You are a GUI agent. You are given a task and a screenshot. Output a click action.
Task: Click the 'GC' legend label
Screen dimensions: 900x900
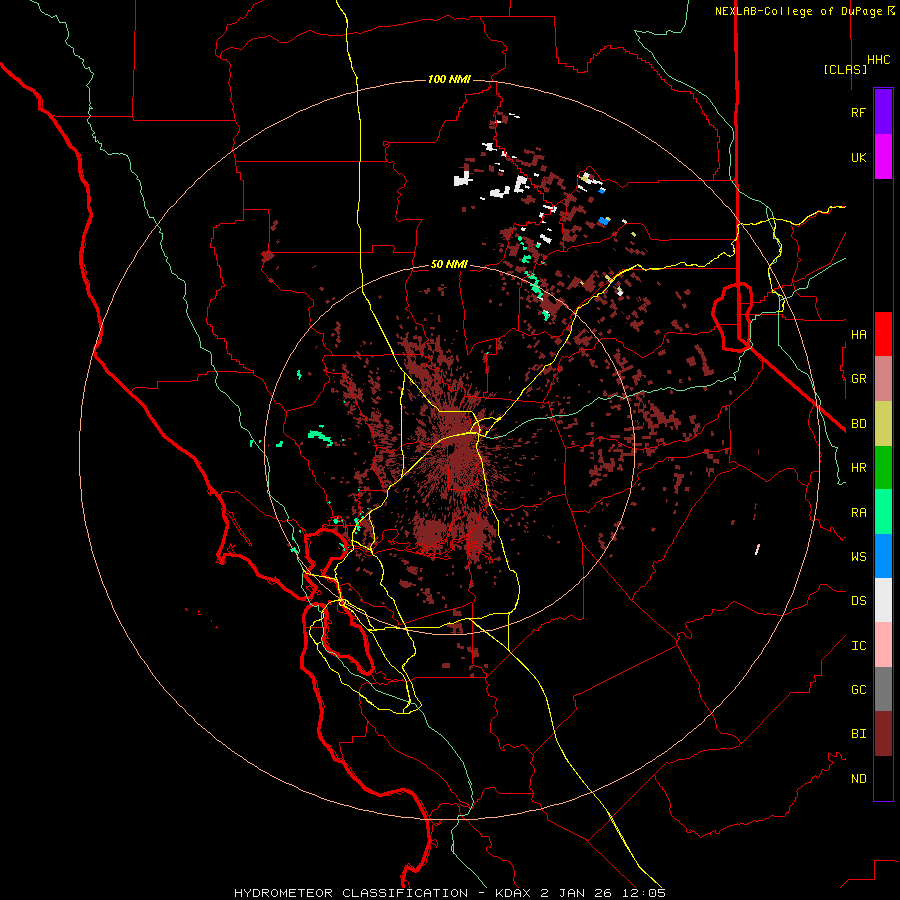point(858,689)
